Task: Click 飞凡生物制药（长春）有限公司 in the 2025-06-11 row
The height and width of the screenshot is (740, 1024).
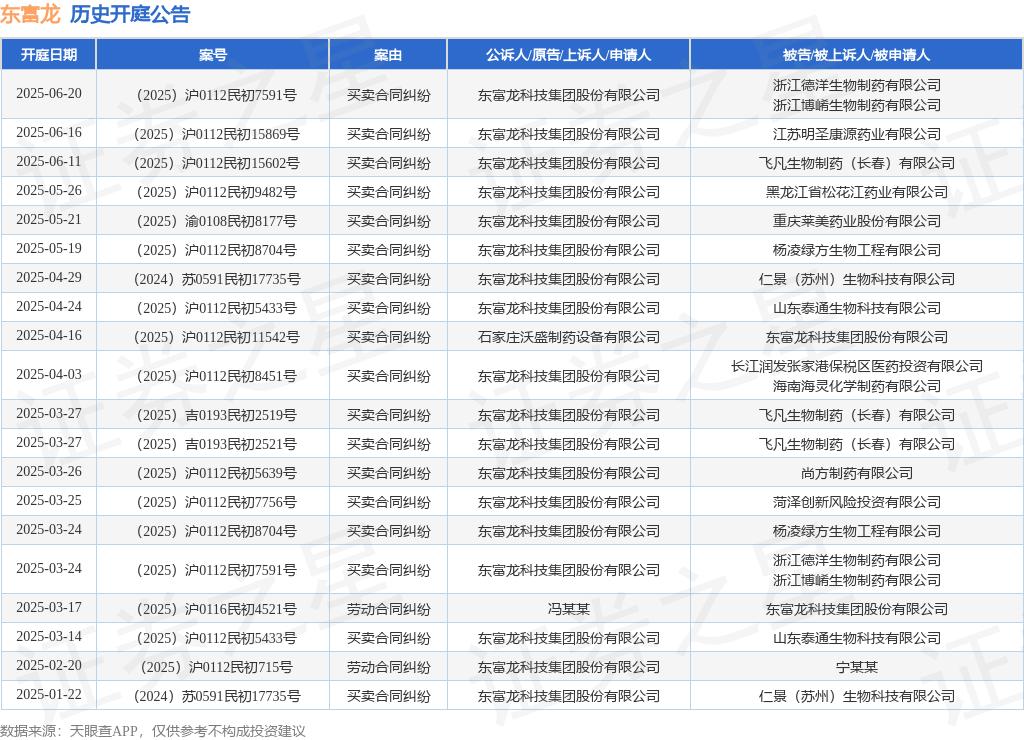Action: pos(856,163)
